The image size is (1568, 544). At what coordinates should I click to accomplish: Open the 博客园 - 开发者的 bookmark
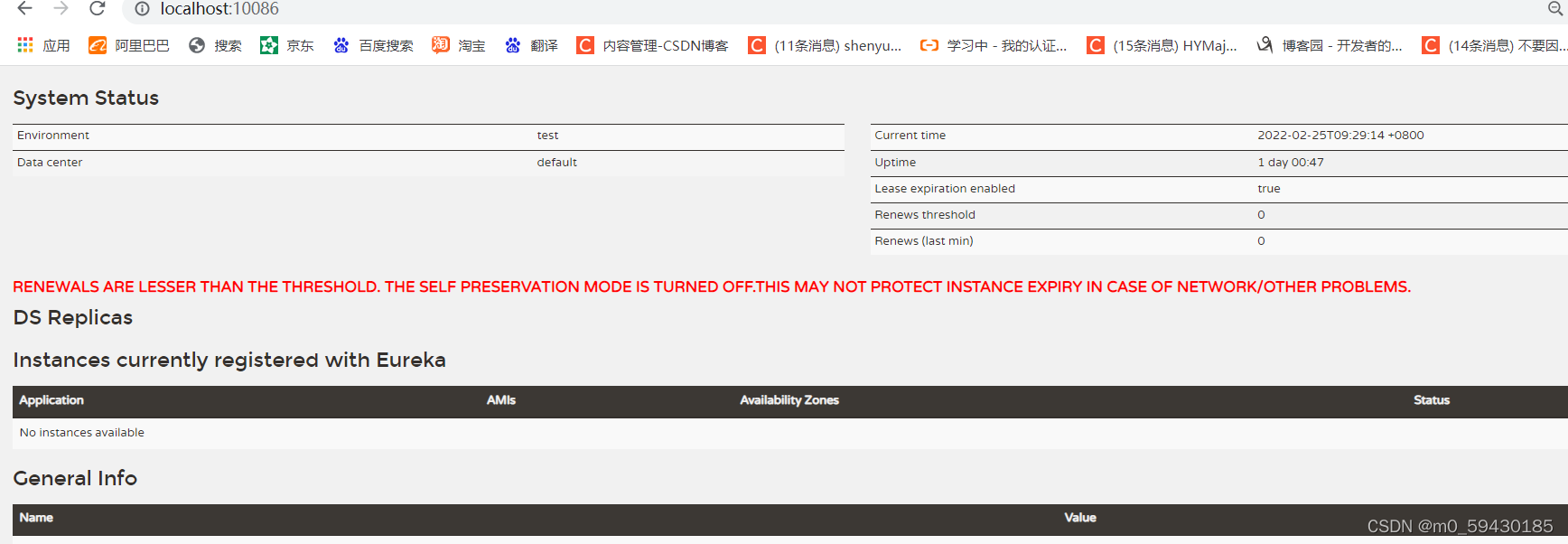point(1330,45)
